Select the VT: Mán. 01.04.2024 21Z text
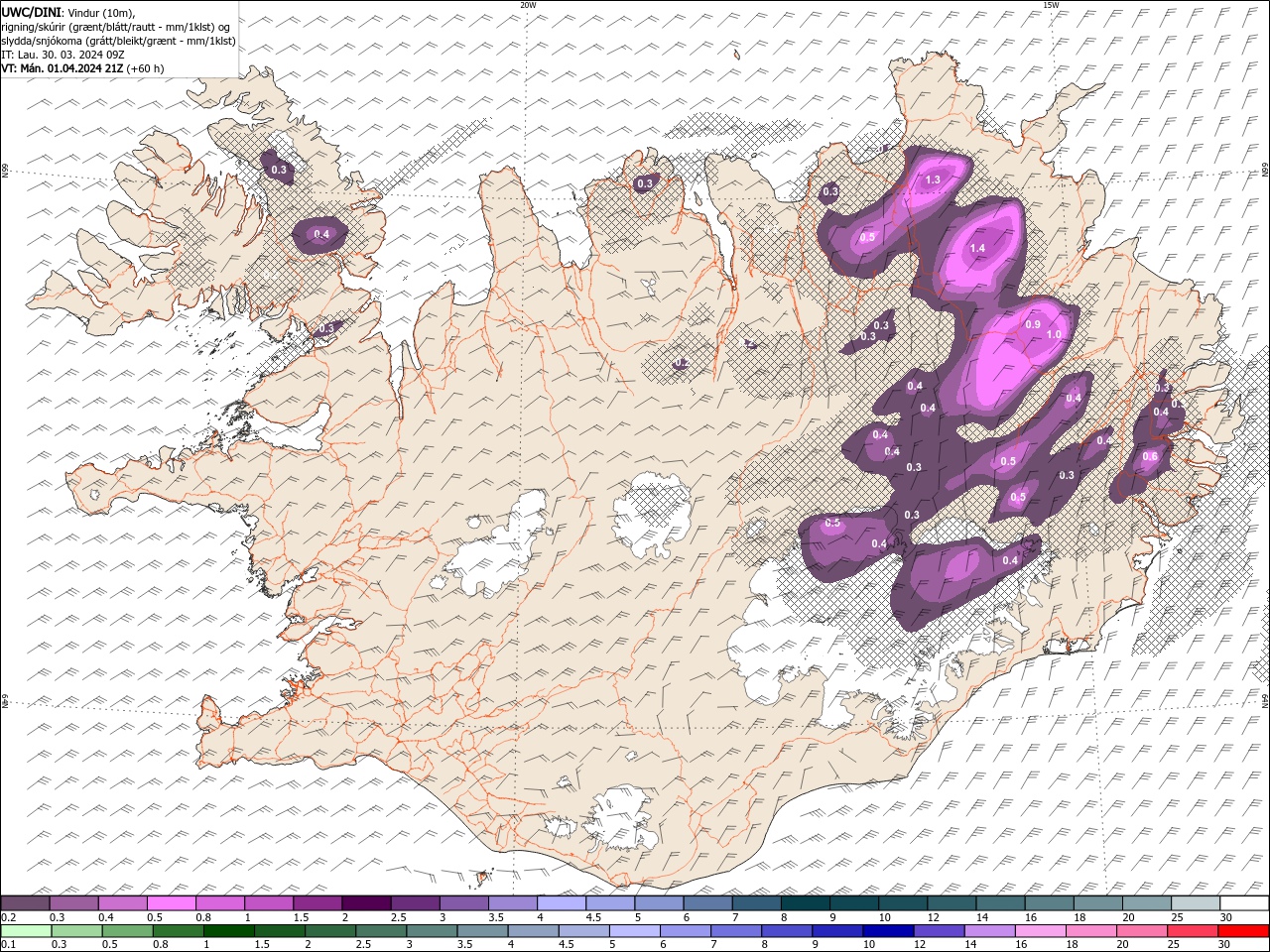Image resolution: width=1270 pixels, height=952 pixels. pos(63,68)
